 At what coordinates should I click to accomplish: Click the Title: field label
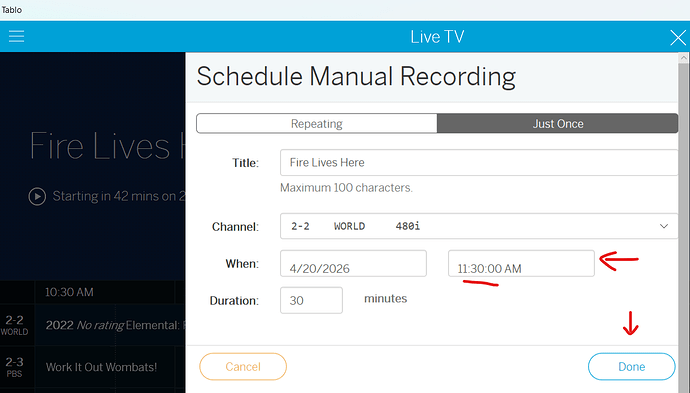246,163
